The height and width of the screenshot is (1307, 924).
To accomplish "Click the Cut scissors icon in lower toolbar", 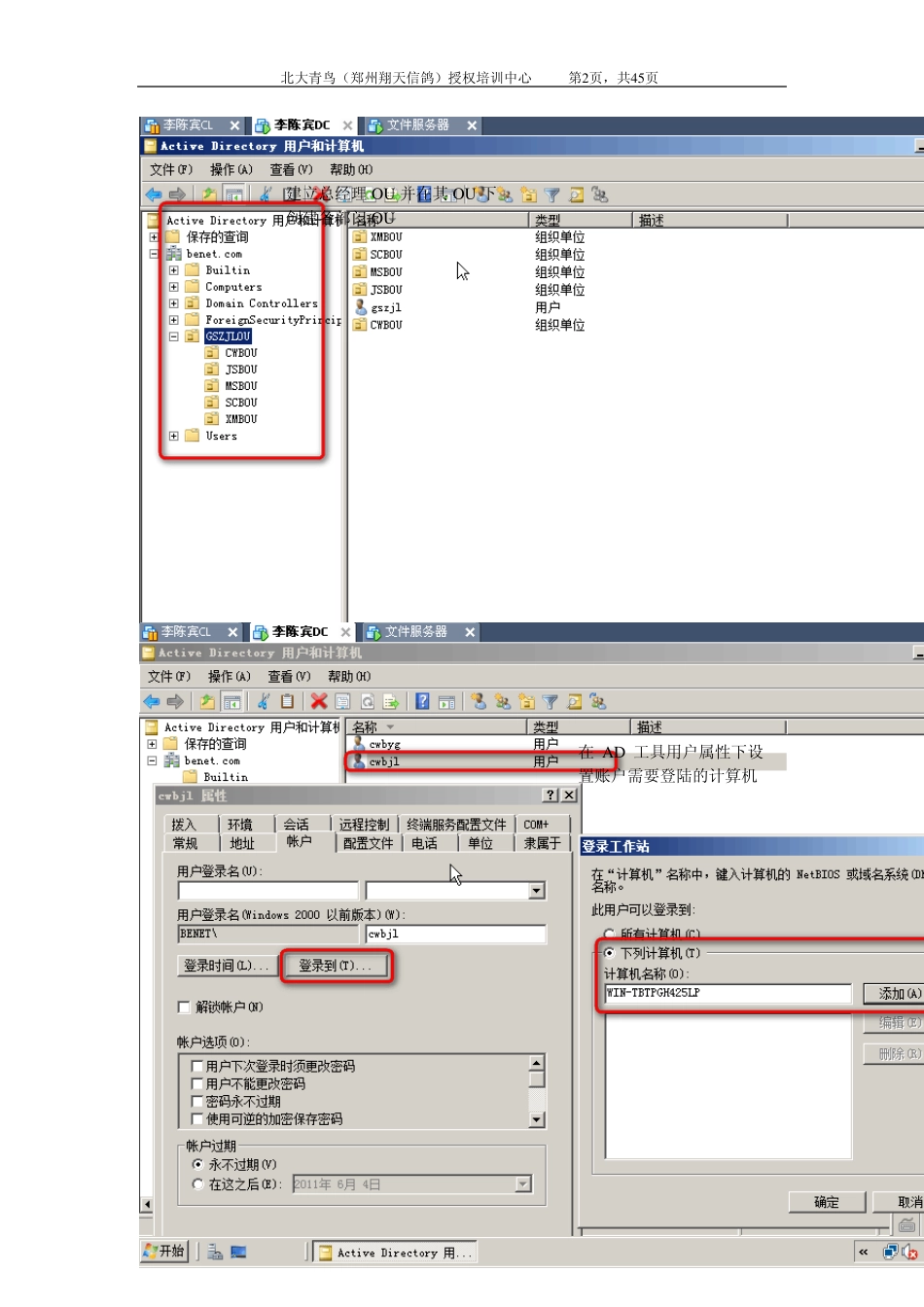I will click(264, 701).
